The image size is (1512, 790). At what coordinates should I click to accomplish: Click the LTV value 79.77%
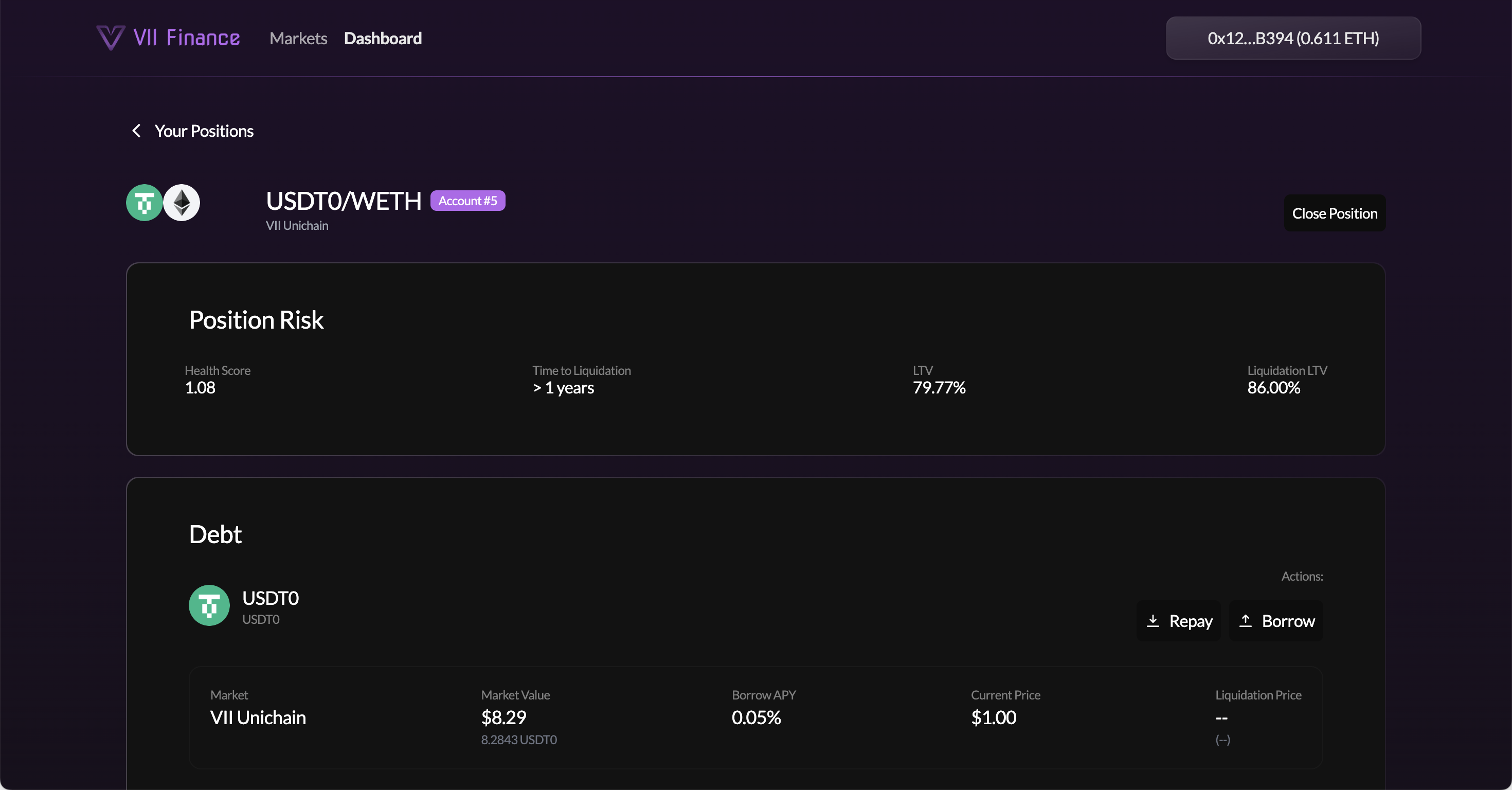click(x=939, y=387)
